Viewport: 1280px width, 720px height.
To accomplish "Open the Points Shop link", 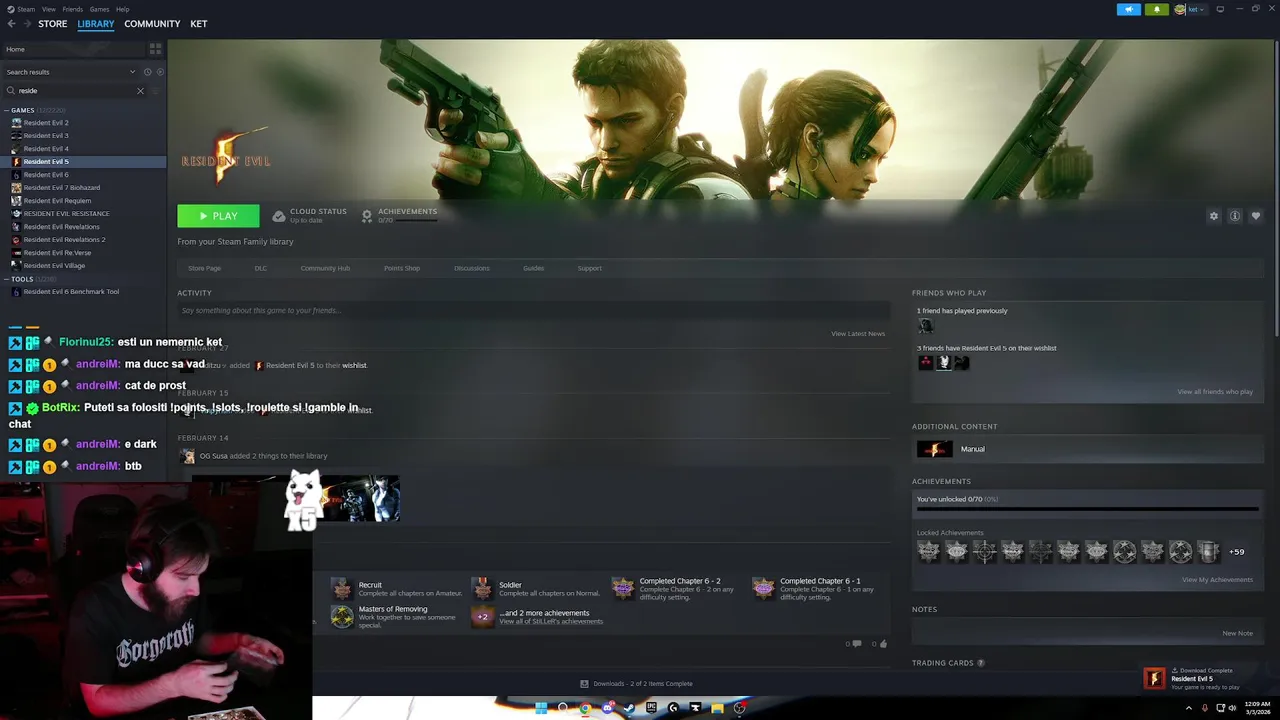I will [x=402, y=268].
